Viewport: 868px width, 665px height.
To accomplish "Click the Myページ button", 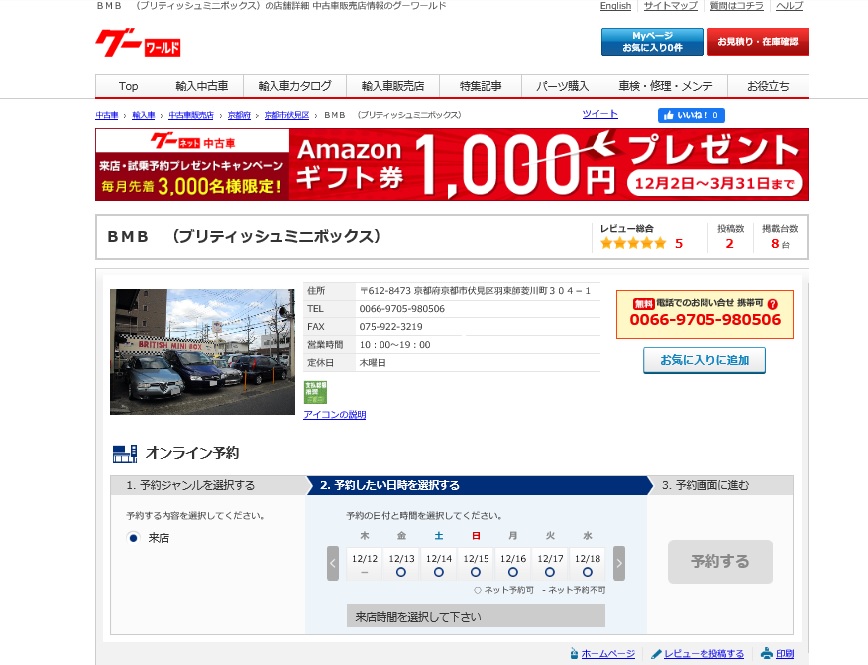I will pos(652,42).
